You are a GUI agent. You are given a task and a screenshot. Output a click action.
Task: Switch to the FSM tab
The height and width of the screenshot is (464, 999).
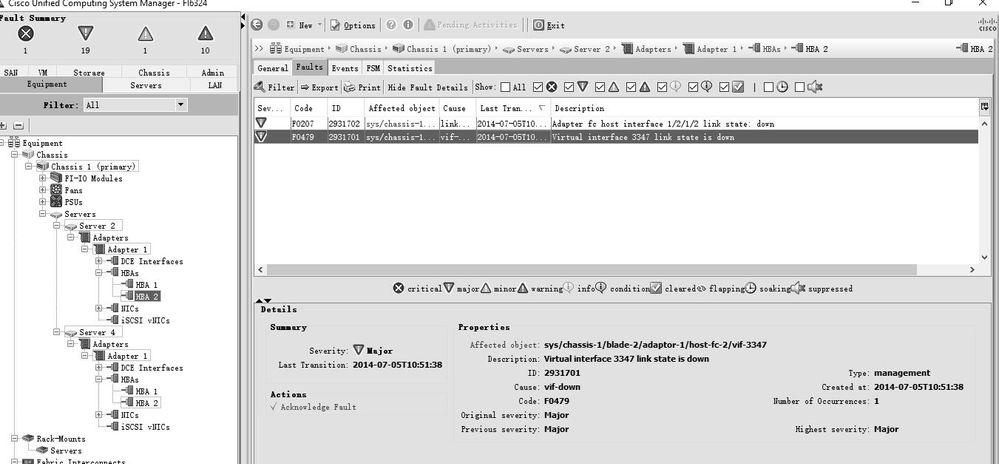coord(373,68)
